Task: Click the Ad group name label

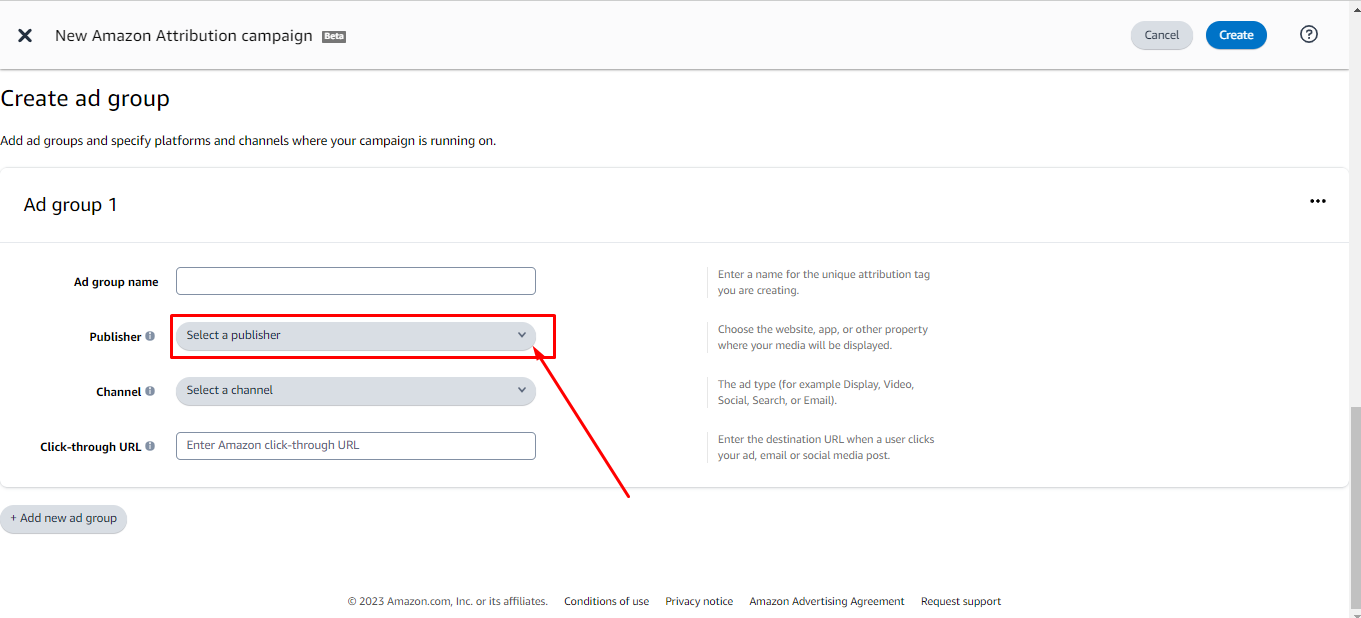Action: 116,282
